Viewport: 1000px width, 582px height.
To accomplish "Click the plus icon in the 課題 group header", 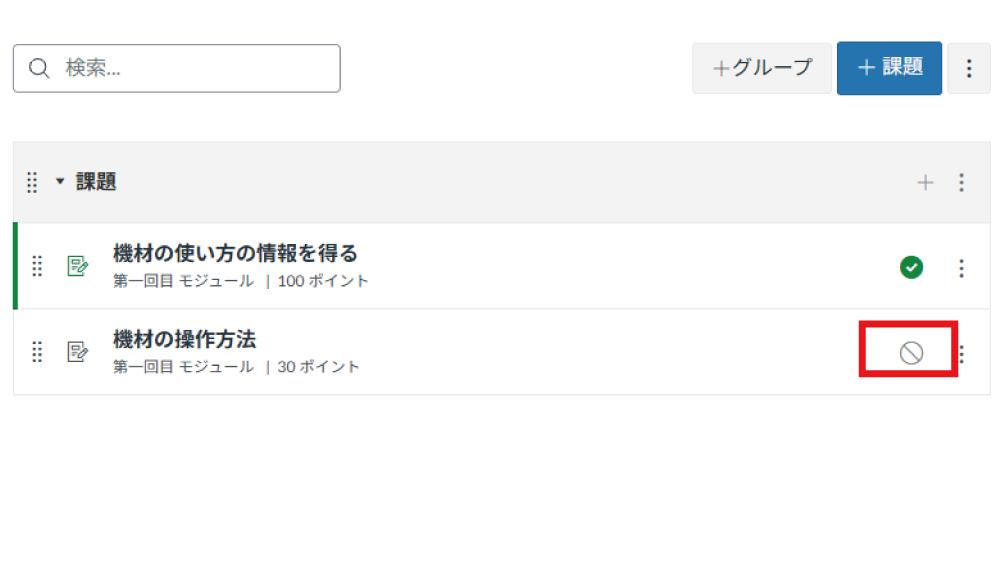I will 925,182.
